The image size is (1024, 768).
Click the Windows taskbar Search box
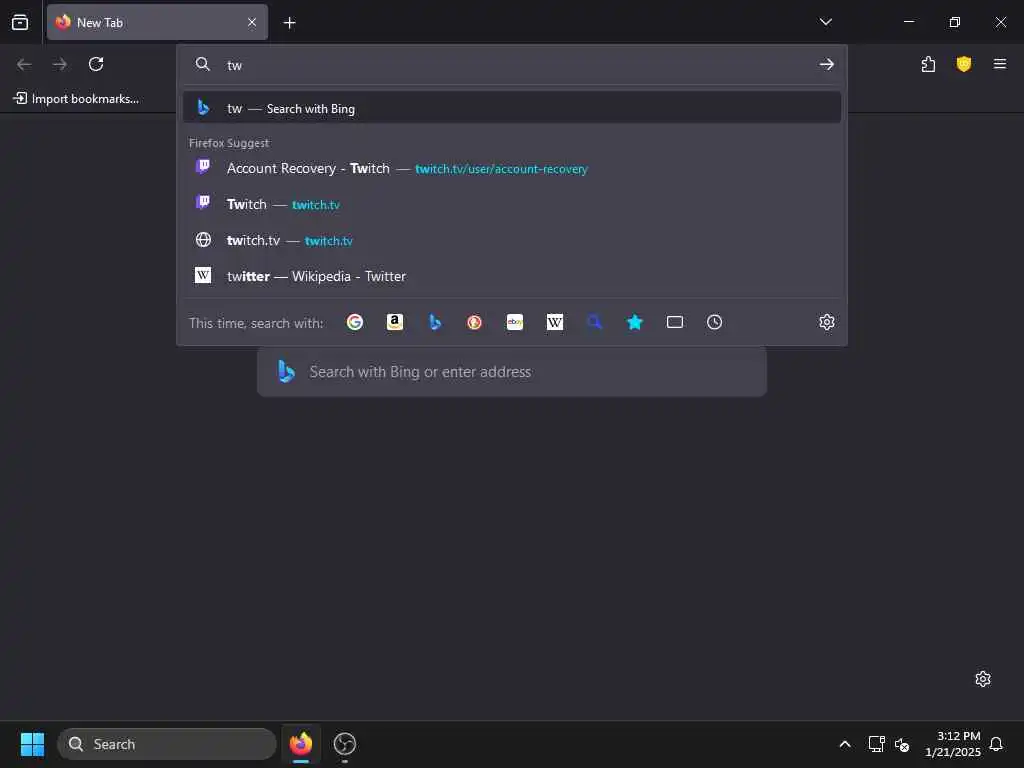(x=167, y=744)
